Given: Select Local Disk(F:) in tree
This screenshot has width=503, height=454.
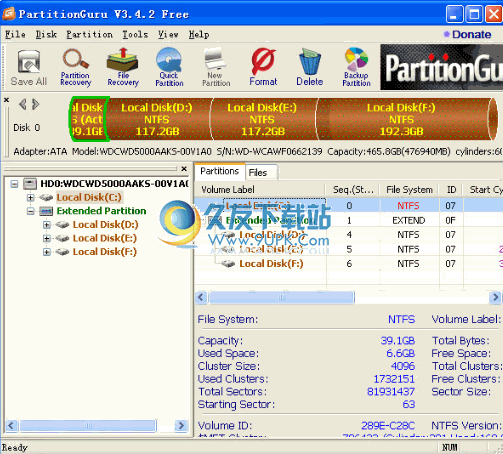Looking at the screenshot, I should point(105,252).
